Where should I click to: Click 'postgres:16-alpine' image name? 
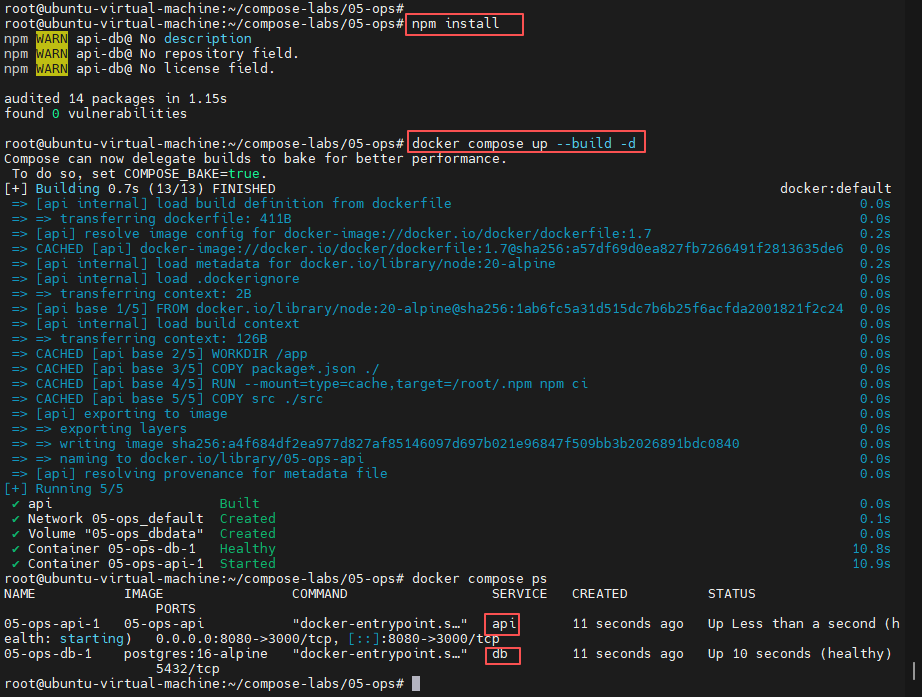point(195,654)
